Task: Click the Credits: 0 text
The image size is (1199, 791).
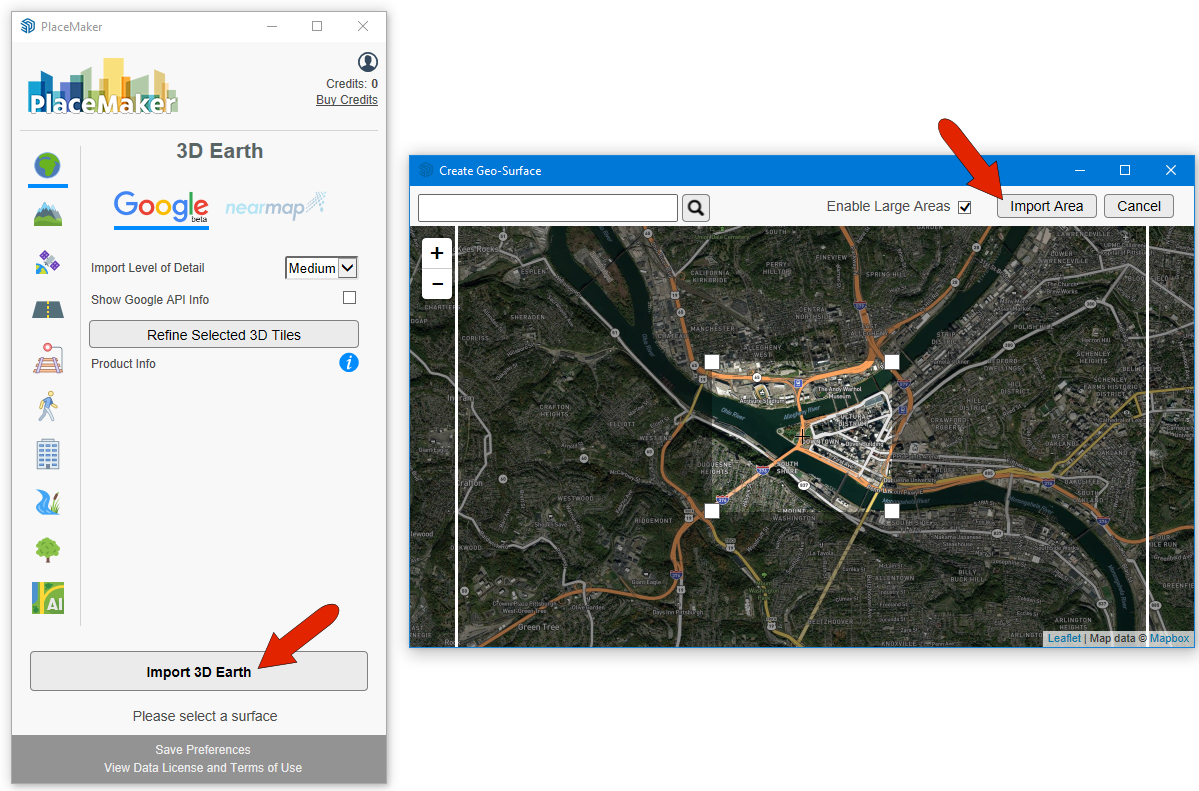Action: (x=352, y=83)
